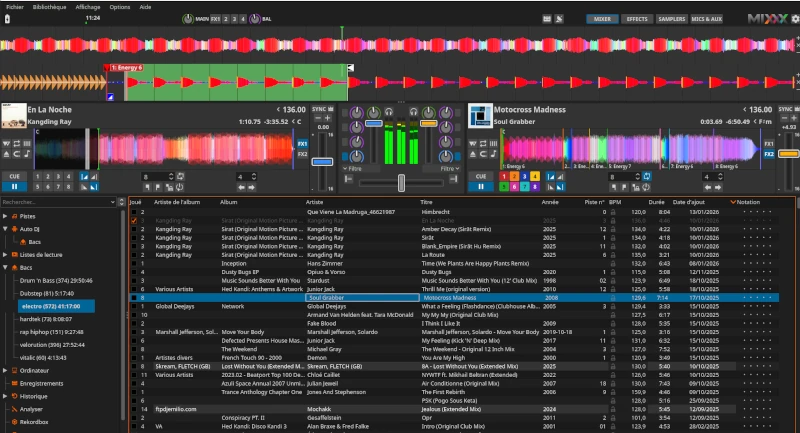
Task: Toggle repeat mode on deck 1
Action: point(16,144)
